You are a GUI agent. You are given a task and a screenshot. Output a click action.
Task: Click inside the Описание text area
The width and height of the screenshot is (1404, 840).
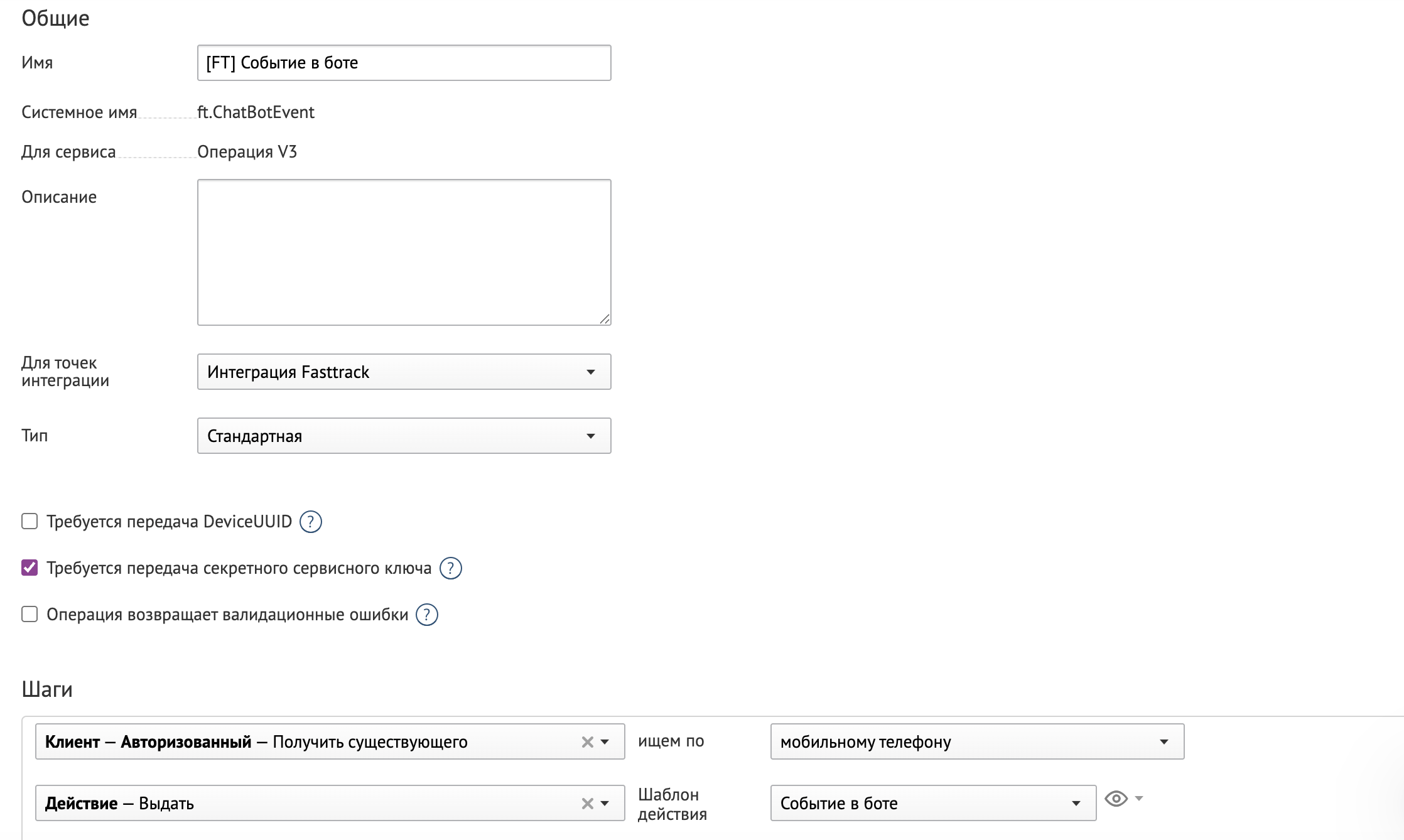pos(404,252)
